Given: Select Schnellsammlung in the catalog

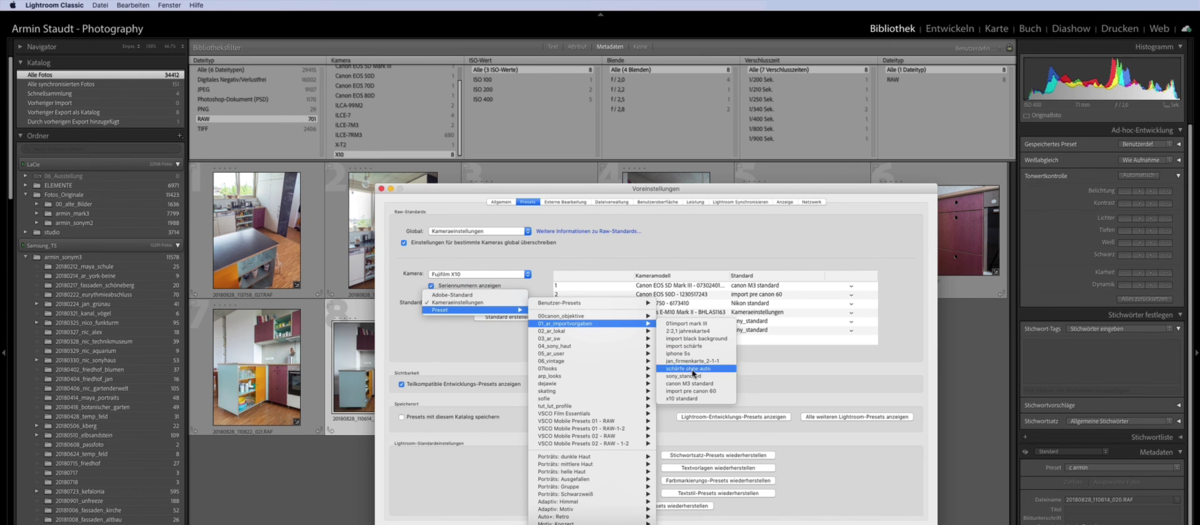Looking at the screenshot, I should (x=100, y=93).
